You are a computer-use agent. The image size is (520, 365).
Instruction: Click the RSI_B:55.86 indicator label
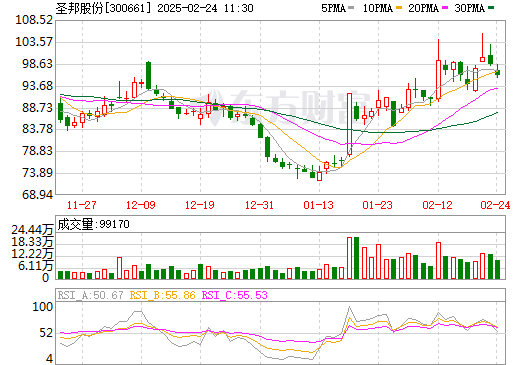(x=163, y=295)
